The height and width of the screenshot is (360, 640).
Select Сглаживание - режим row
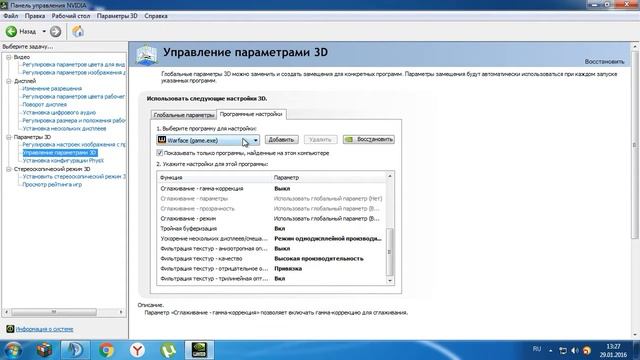coord(271,219)
